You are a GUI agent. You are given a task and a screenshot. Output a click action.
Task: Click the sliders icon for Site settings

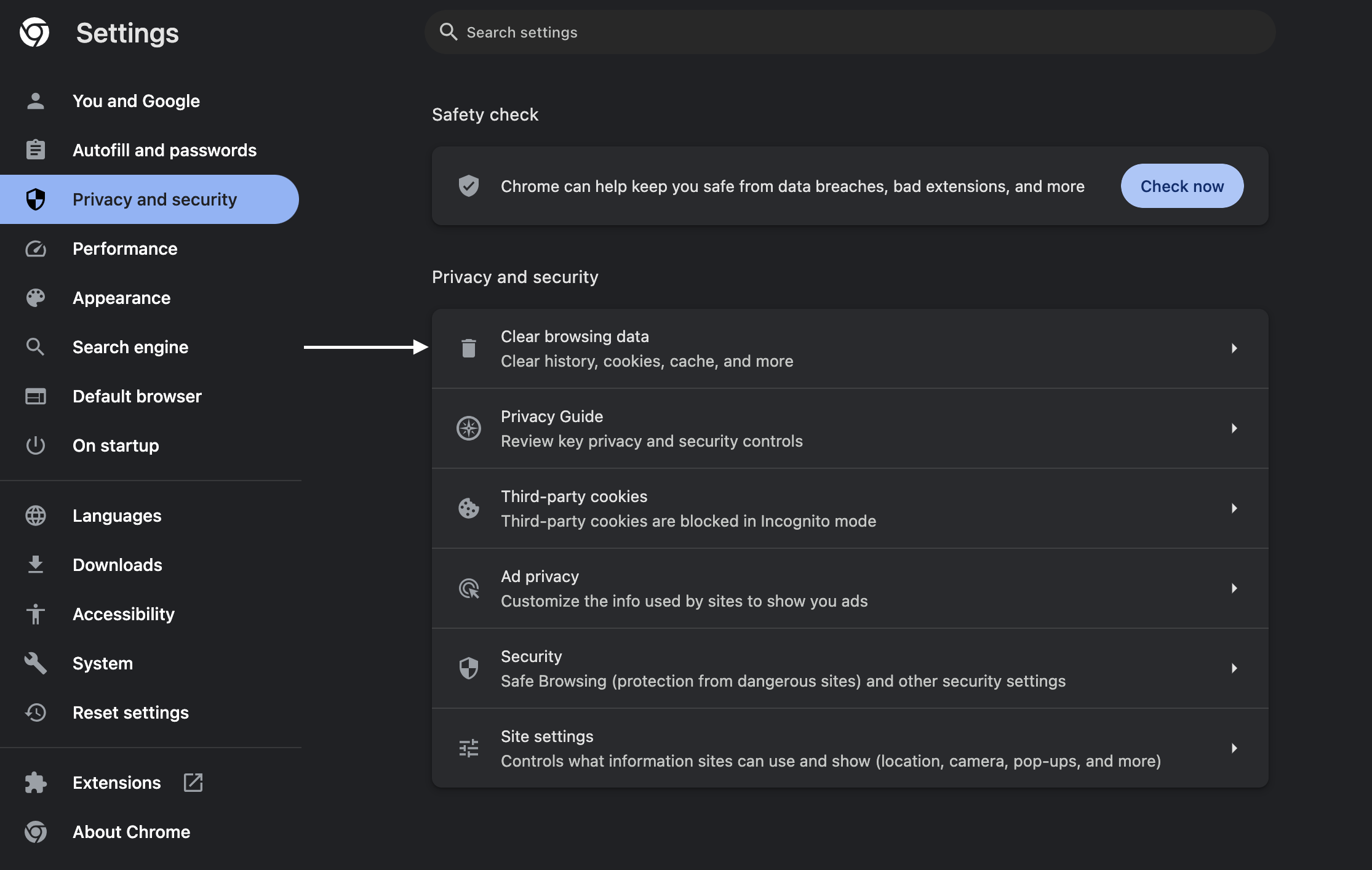tap(469, 748)
